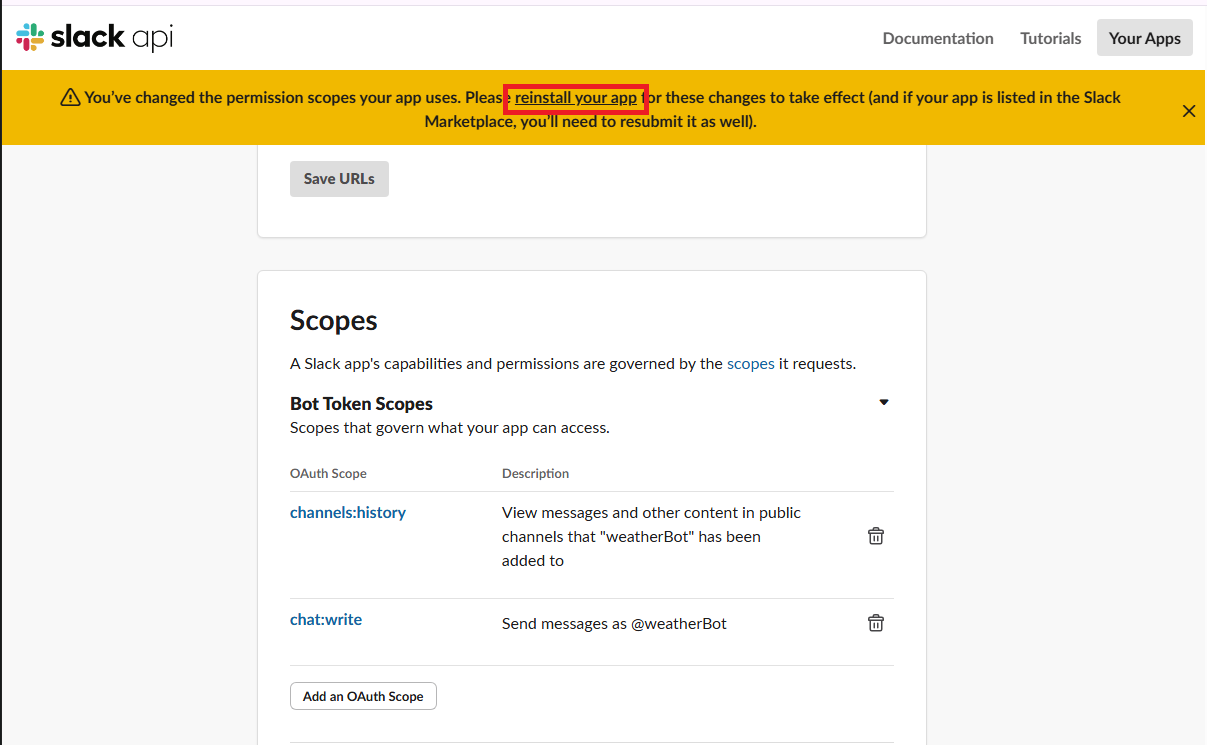Image resolution: width=1207 pixels, height=745 pixels.
Task: Click the warning triangle icon in banner
Action: [70, 98]
